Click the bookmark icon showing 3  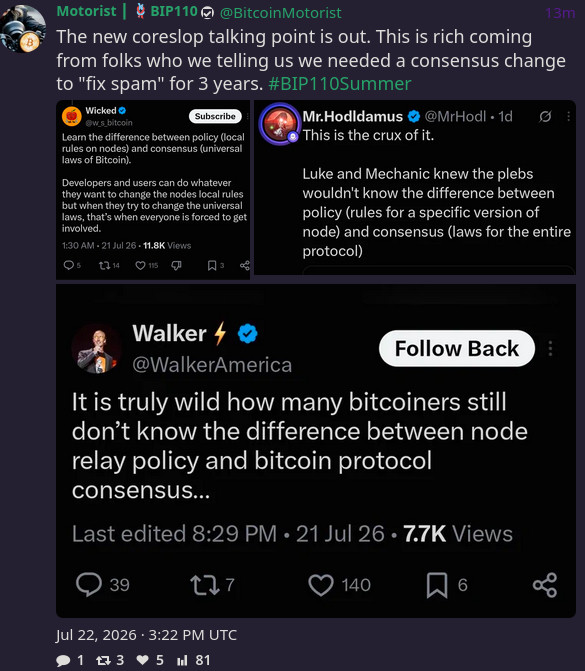[212, 266]
